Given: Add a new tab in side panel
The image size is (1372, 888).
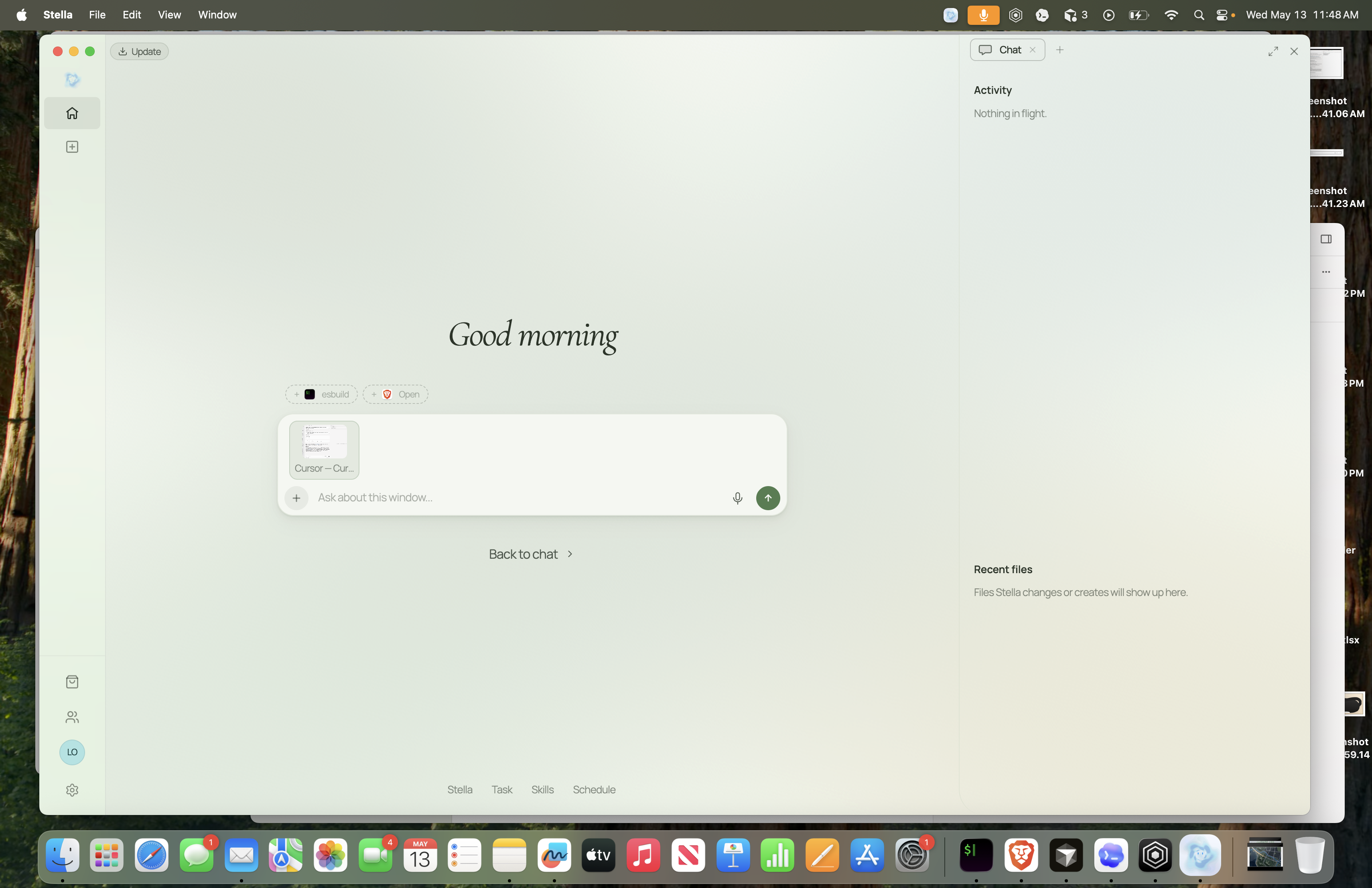Looking at the screenshot, I should coord(1059,50).
